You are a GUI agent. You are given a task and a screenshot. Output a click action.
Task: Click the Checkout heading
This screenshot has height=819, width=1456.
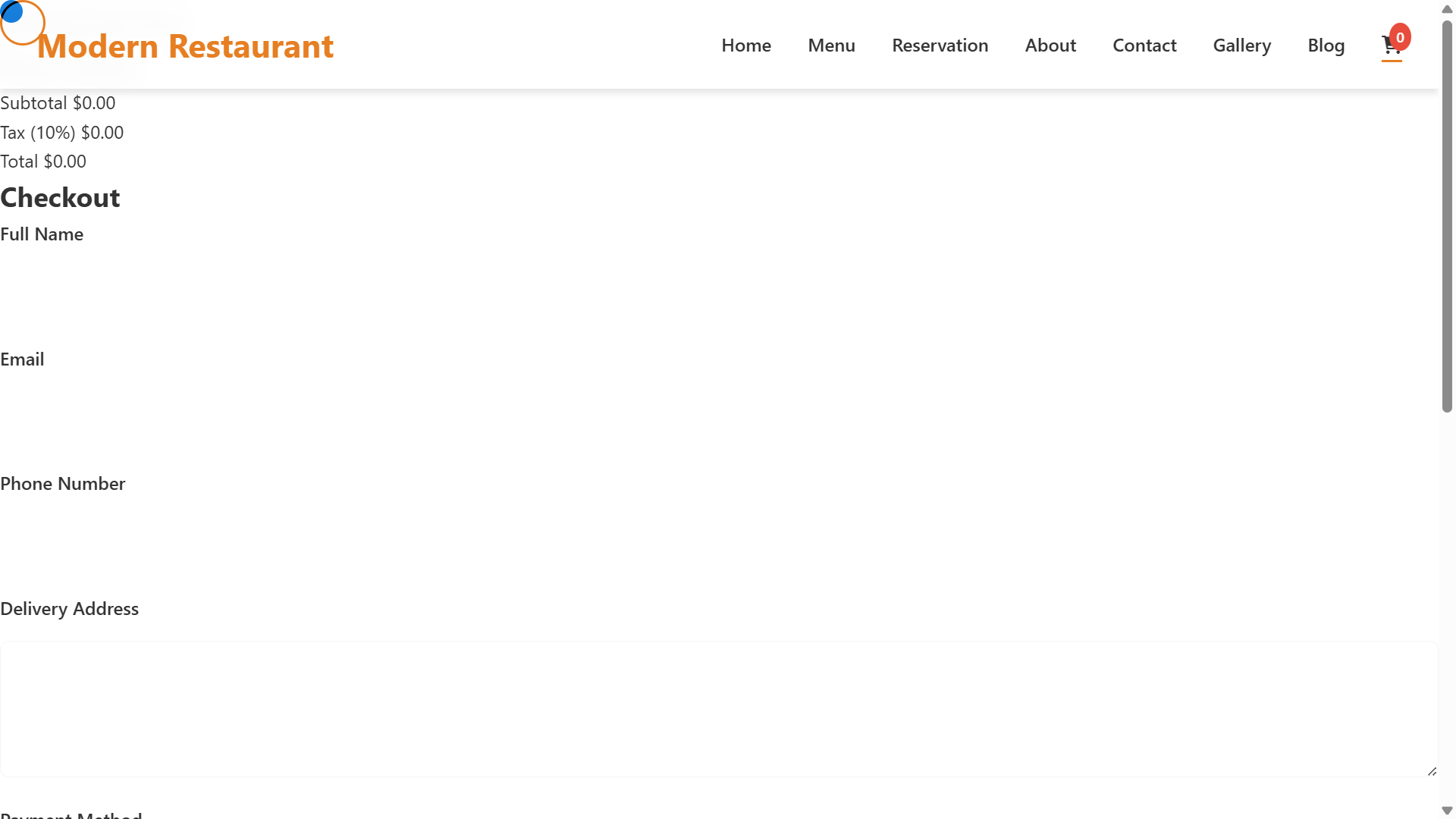pyautogui.click(x=60, y=198)
